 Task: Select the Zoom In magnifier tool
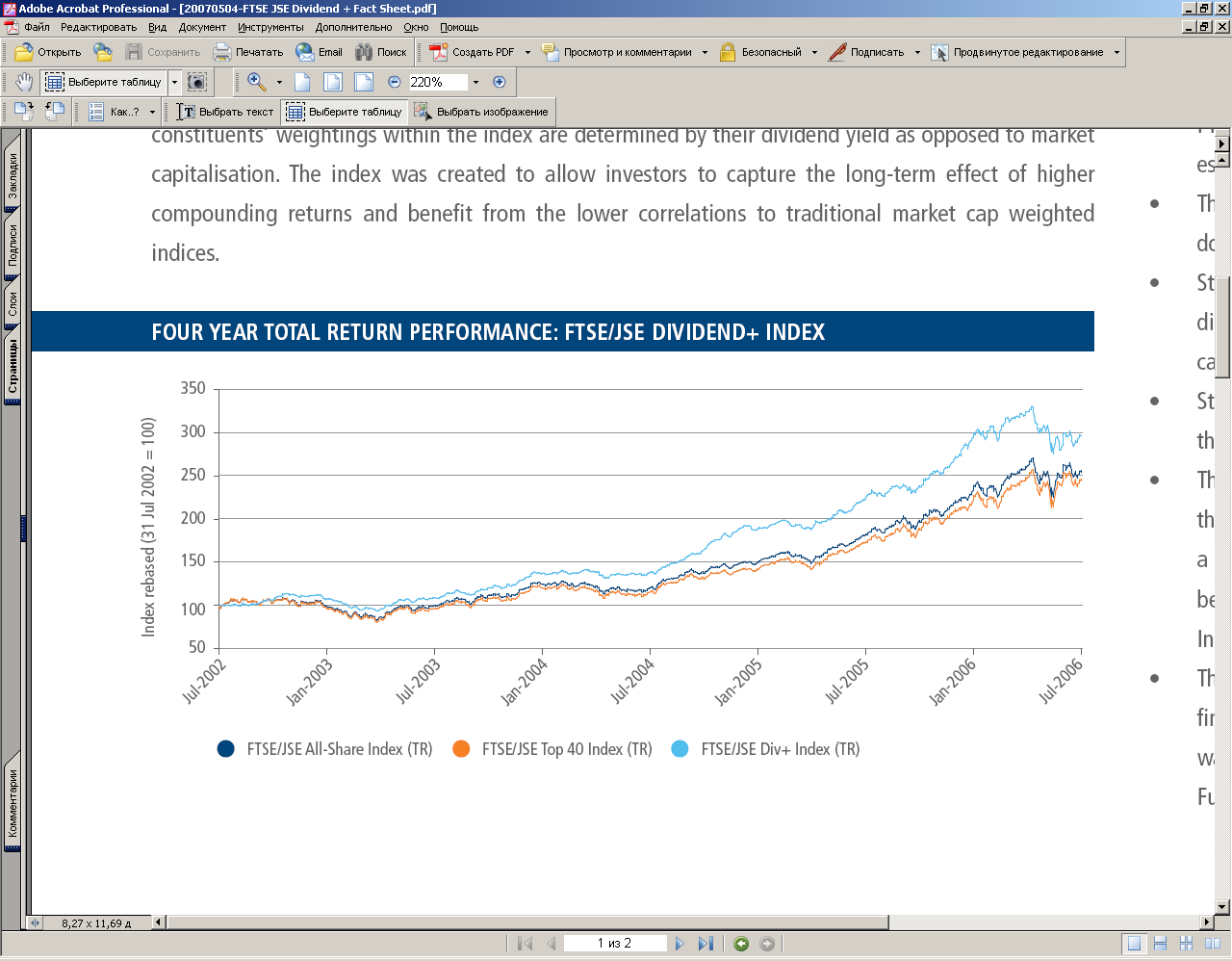257,82
